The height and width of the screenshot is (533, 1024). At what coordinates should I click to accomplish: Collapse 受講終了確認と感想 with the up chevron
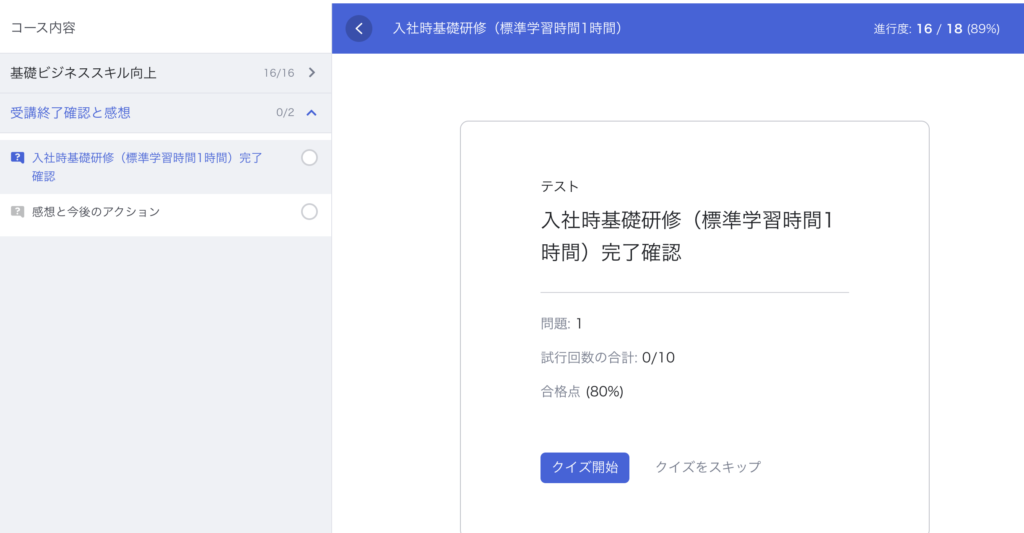pos(312,113)
